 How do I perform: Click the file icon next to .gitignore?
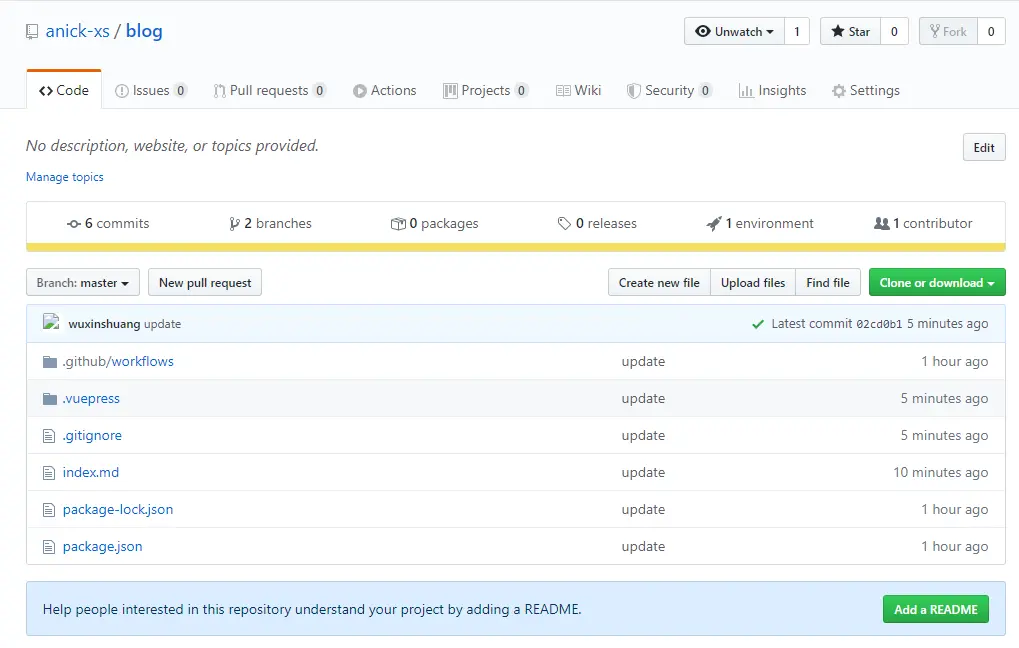coord(49,435)
